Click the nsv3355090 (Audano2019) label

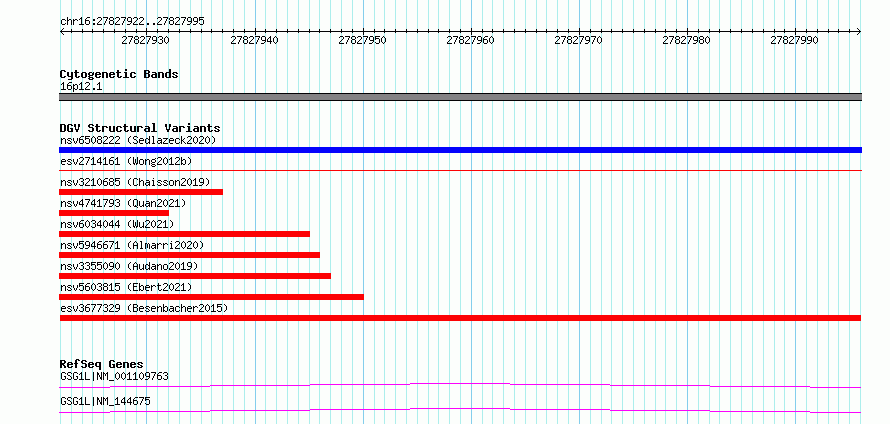[129, 266]
